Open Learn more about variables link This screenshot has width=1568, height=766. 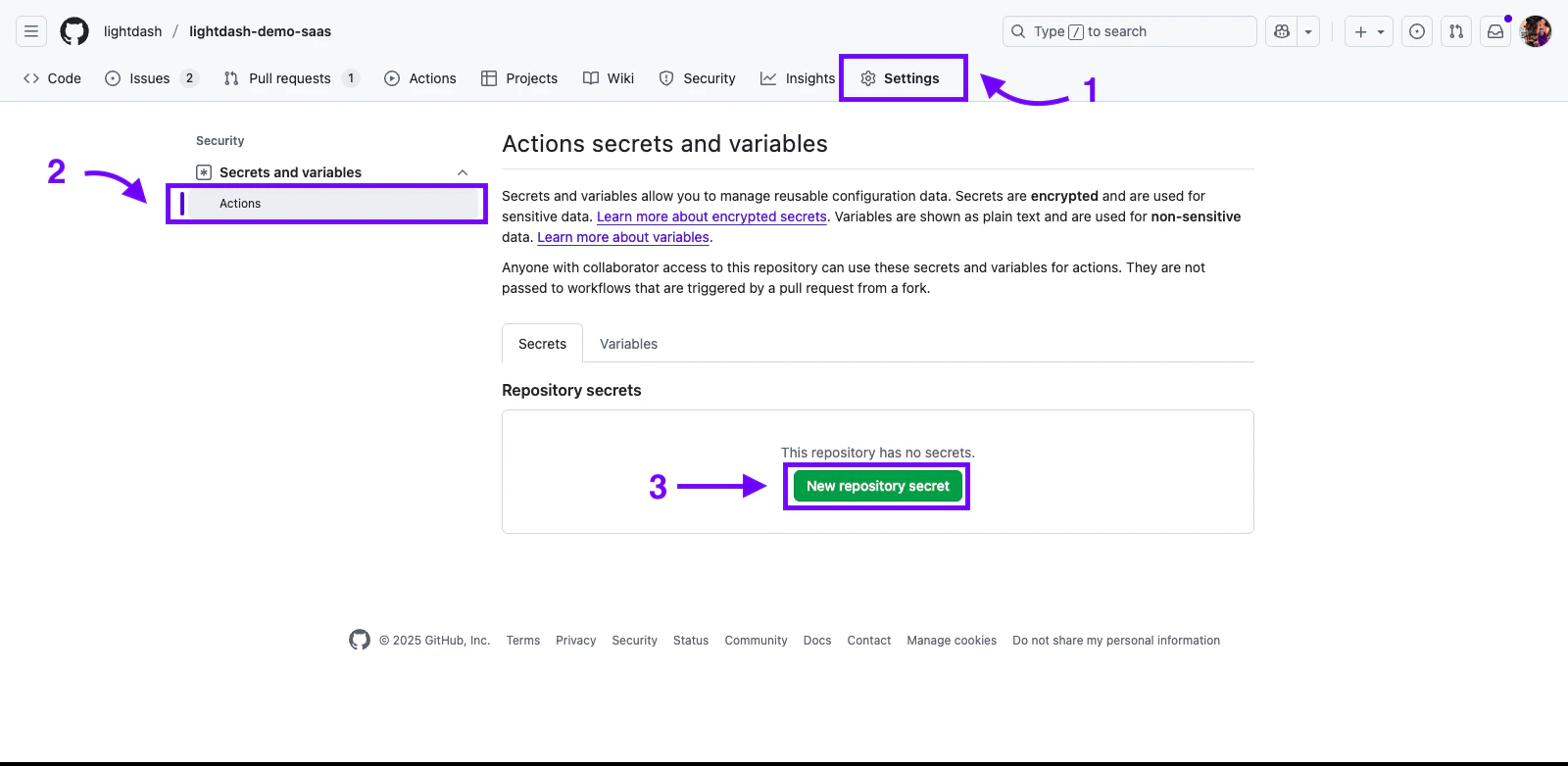623,237
